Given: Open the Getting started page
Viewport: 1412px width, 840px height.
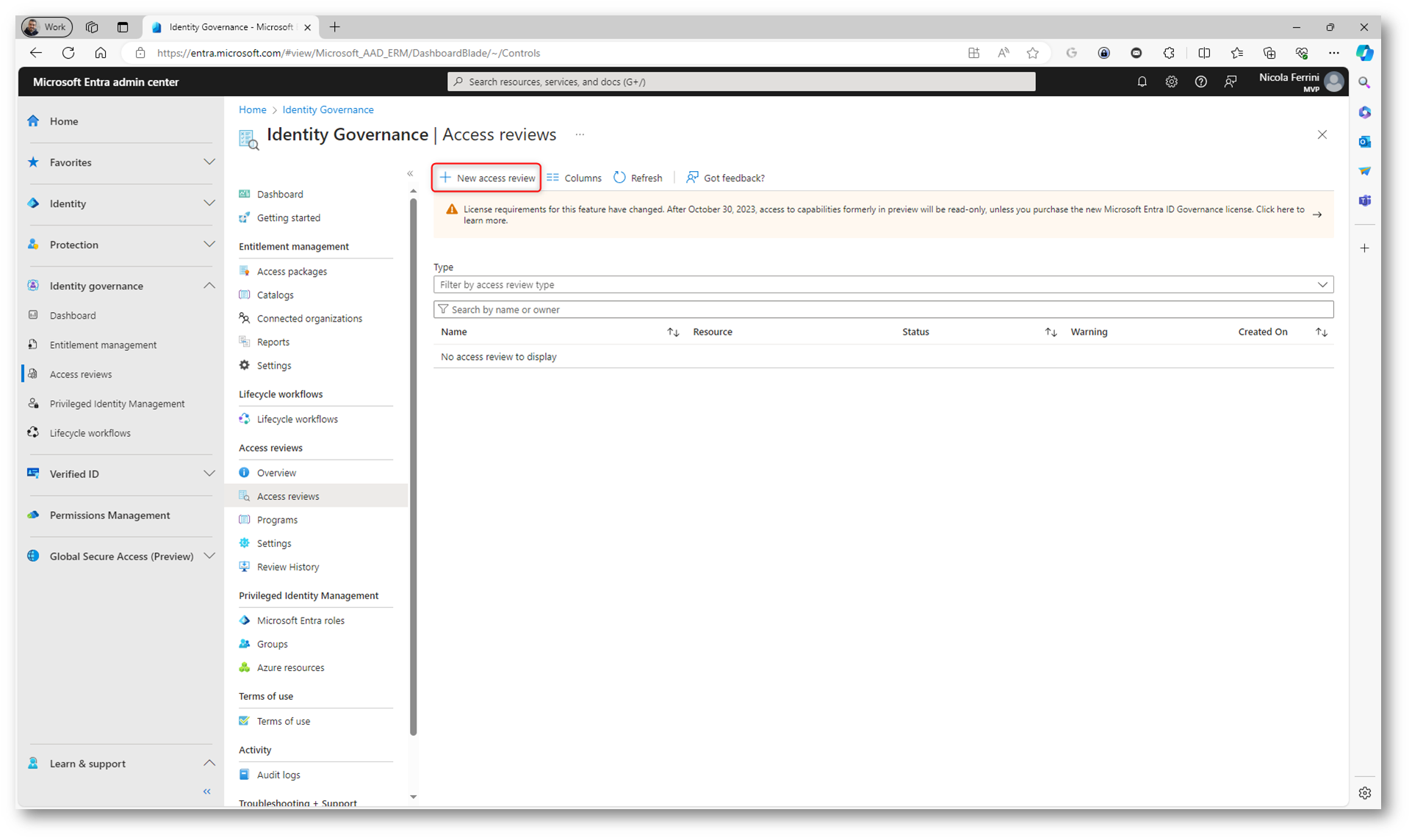Looking at the screenshot, I should (x=288, y=218).
